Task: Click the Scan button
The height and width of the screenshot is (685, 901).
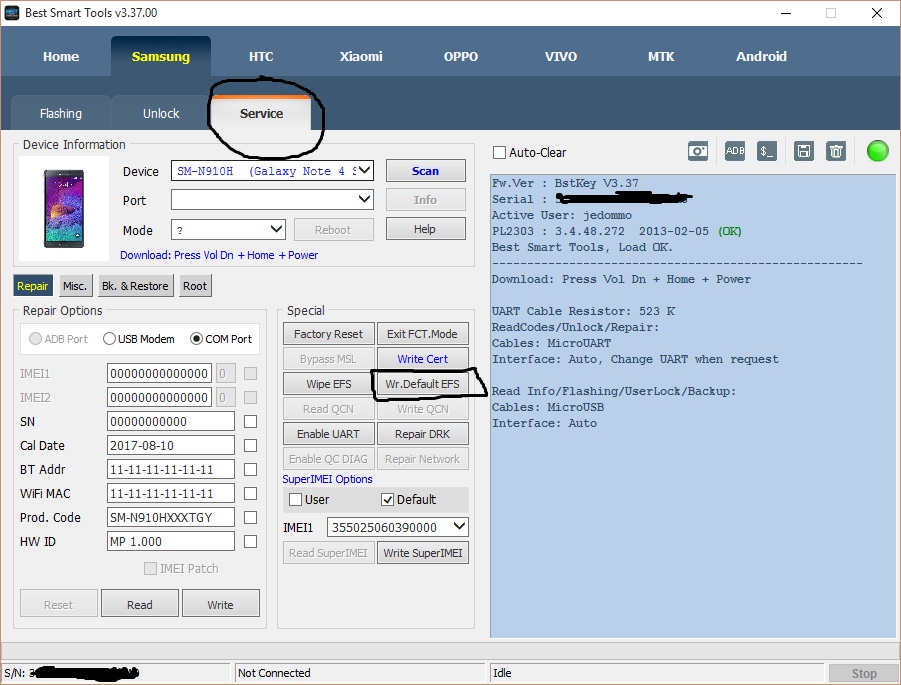Action: click(x=425, y=171)
